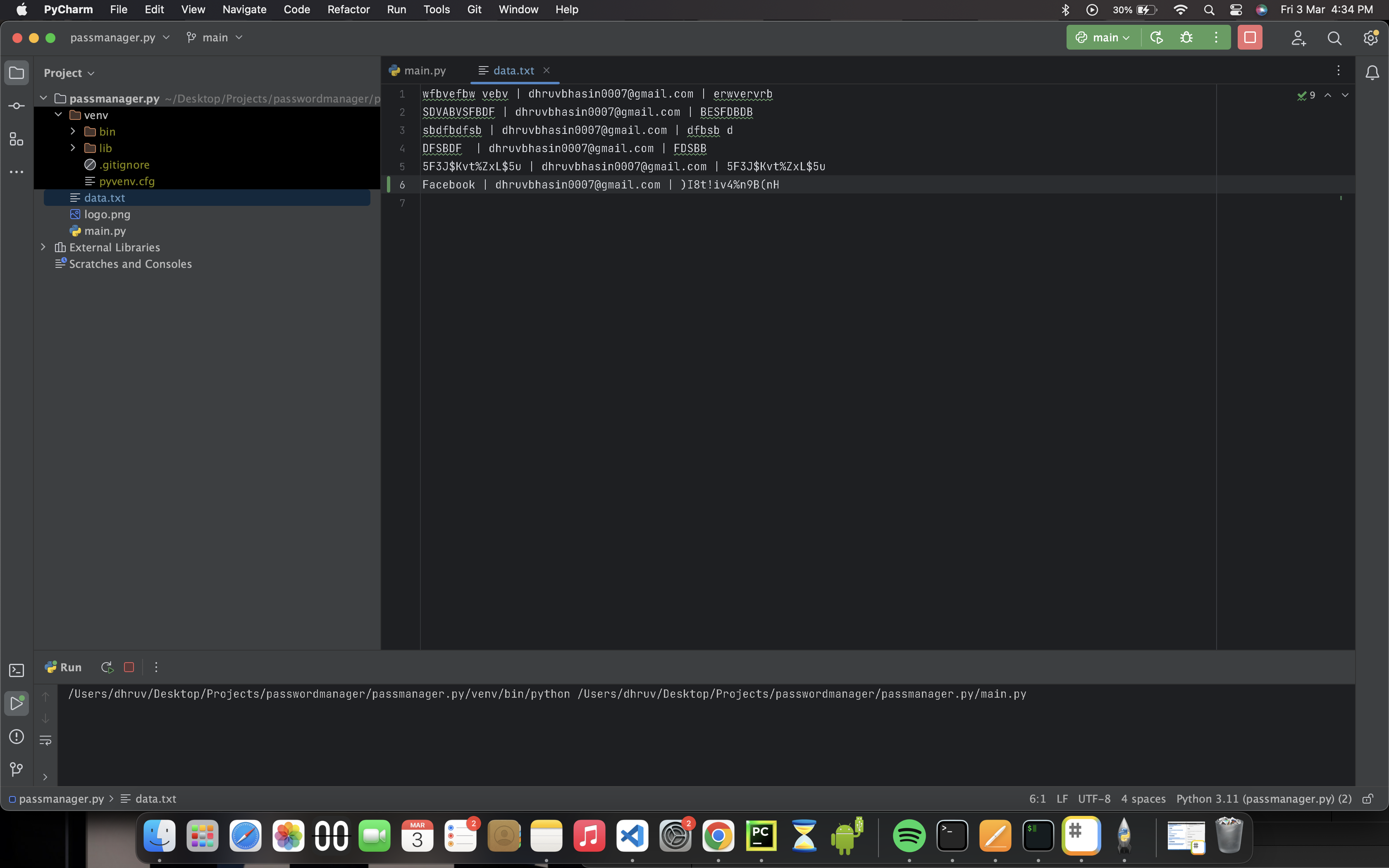Click Search Everywhere magnifier icon

(1334, 38)
